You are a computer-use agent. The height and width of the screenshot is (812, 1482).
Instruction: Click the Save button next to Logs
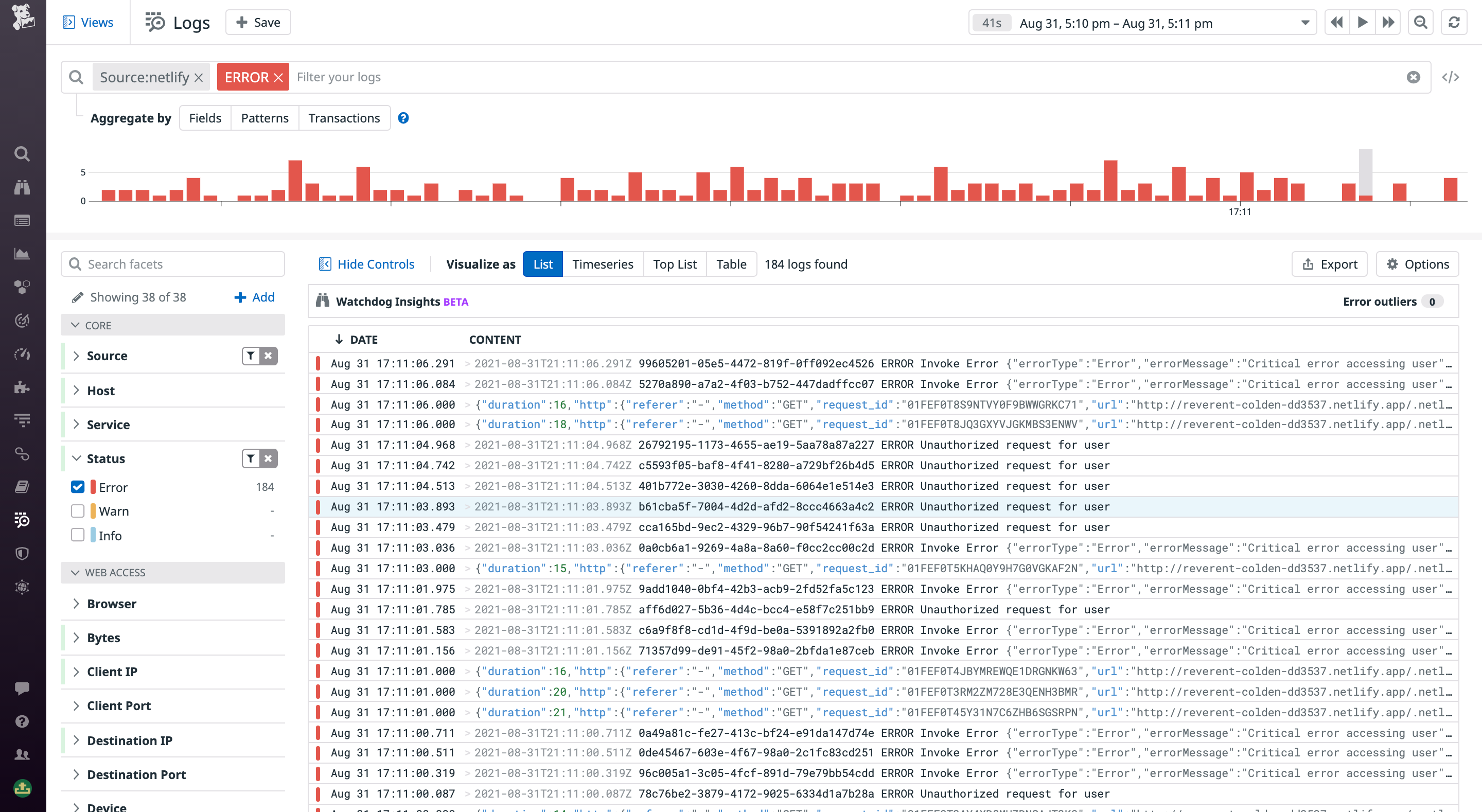point(257,22)
